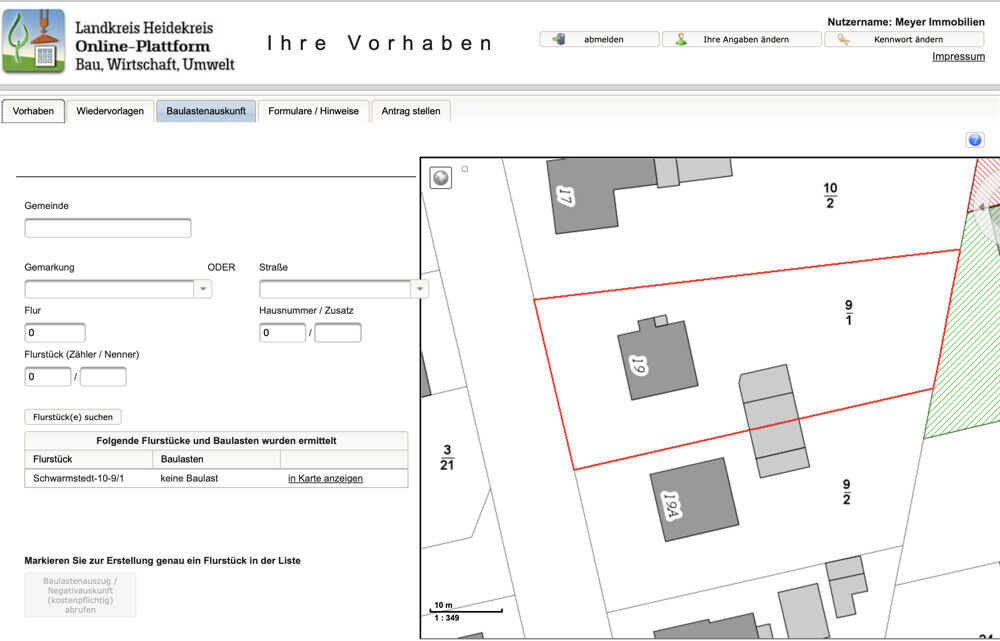Open the Impressum link
Screen dimensions: 1000x641
[958, 57]
